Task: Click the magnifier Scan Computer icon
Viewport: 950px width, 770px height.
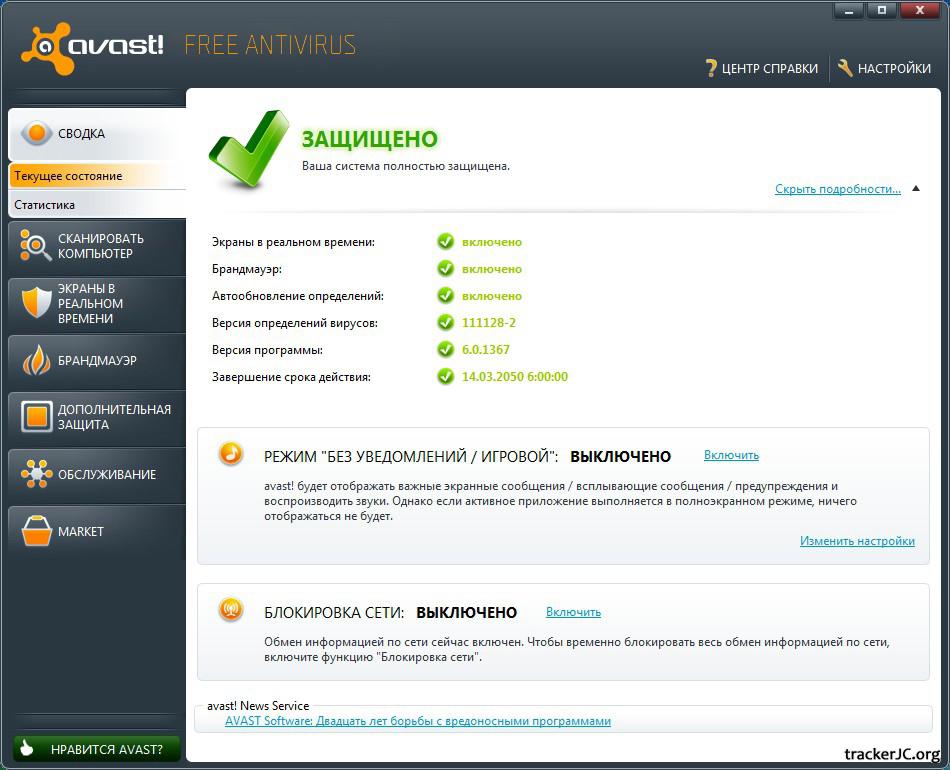Action: pos(36,246)
